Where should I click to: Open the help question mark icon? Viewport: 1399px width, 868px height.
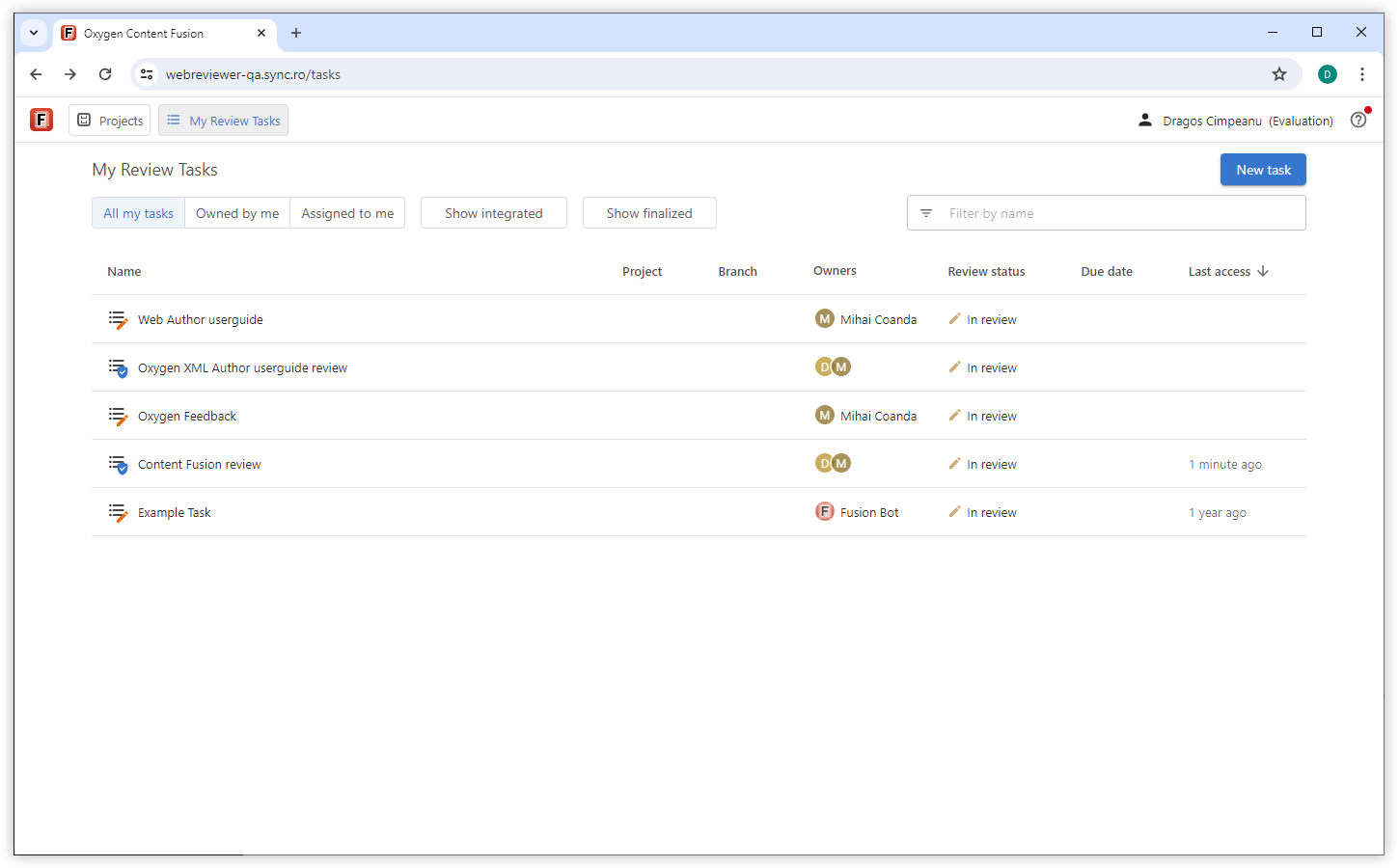click(x=1358, y=120)
